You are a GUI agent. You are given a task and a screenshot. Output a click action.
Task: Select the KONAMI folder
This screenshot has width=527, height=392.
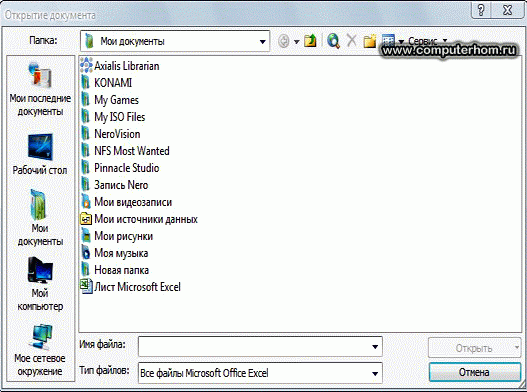tap(106, 83)
